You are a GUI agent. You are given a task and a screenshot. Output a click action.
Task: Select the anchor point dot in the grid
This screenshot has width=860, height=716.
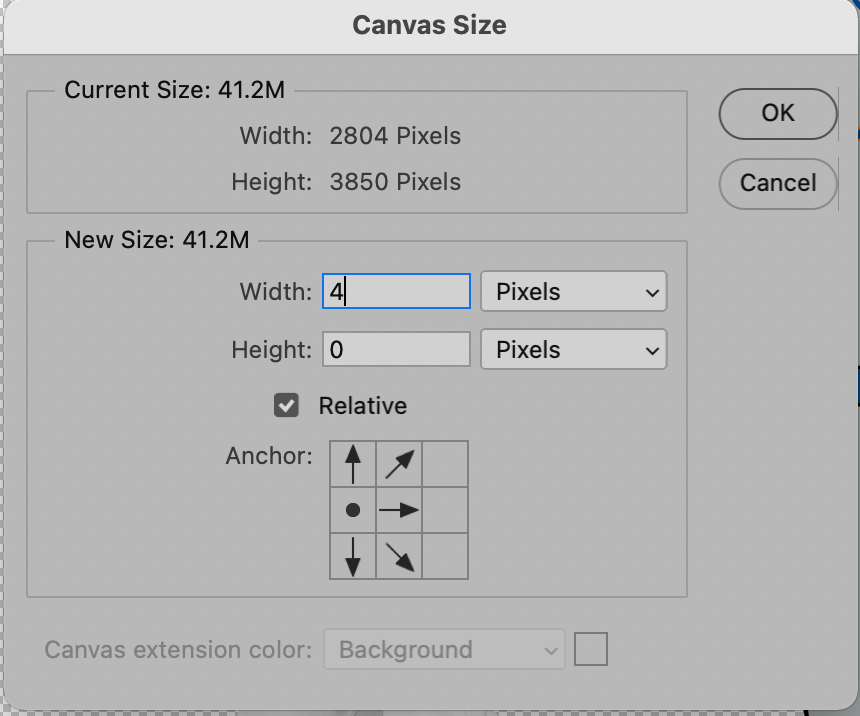[352, 510]
